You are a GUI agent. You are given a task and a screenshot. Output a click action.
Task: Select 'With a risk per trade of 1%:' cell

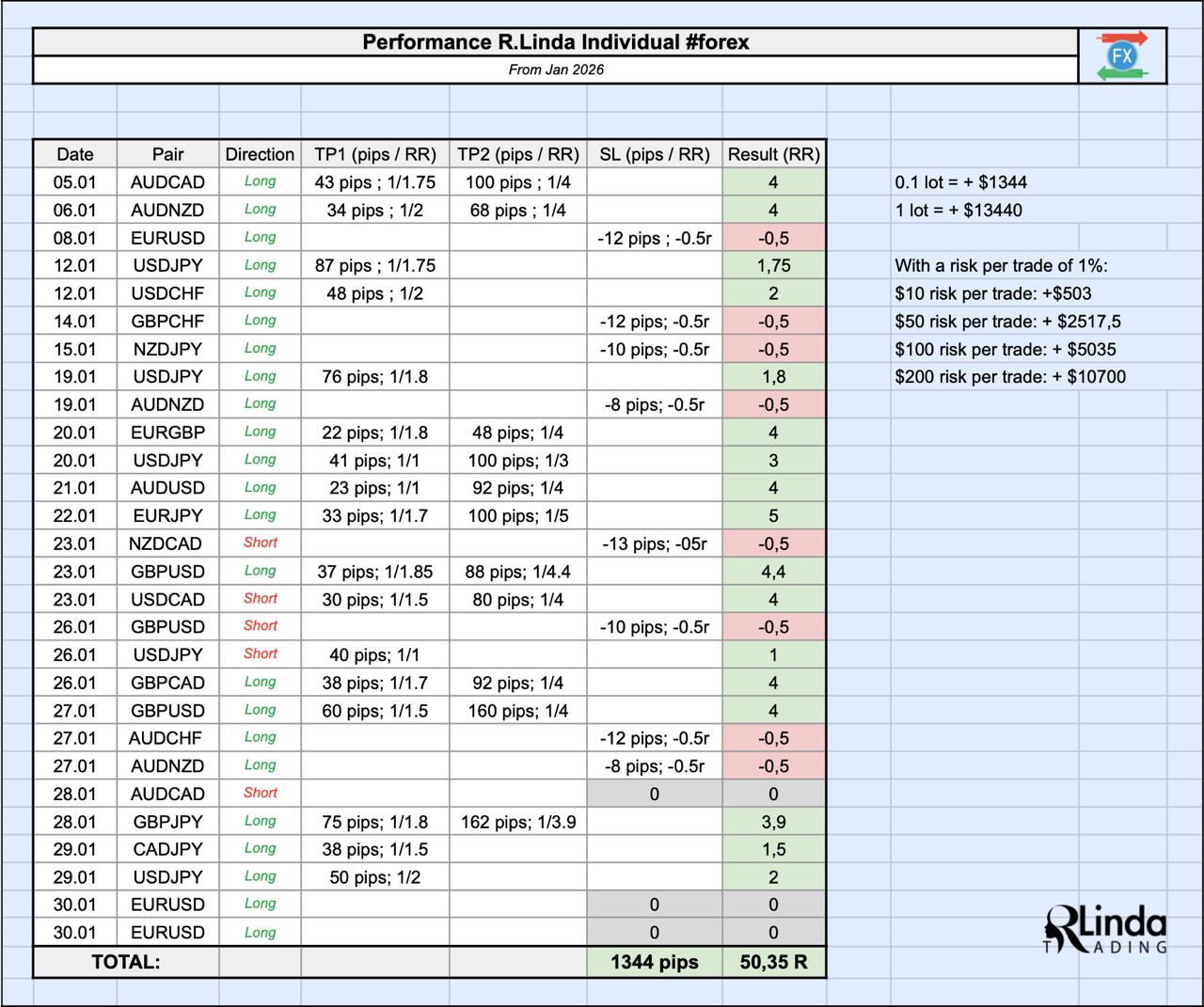click(x=1001, y=265)
